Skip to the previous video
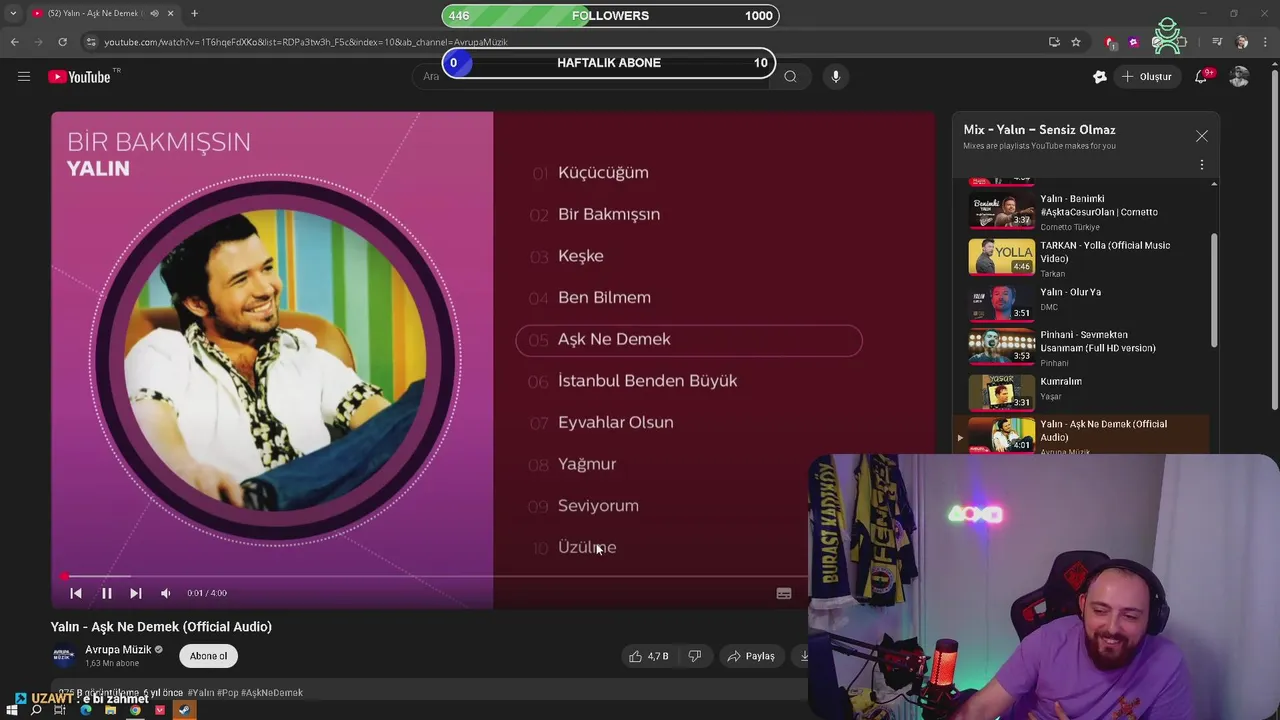The image size is (1280, 720). click(x=76, y=593)
